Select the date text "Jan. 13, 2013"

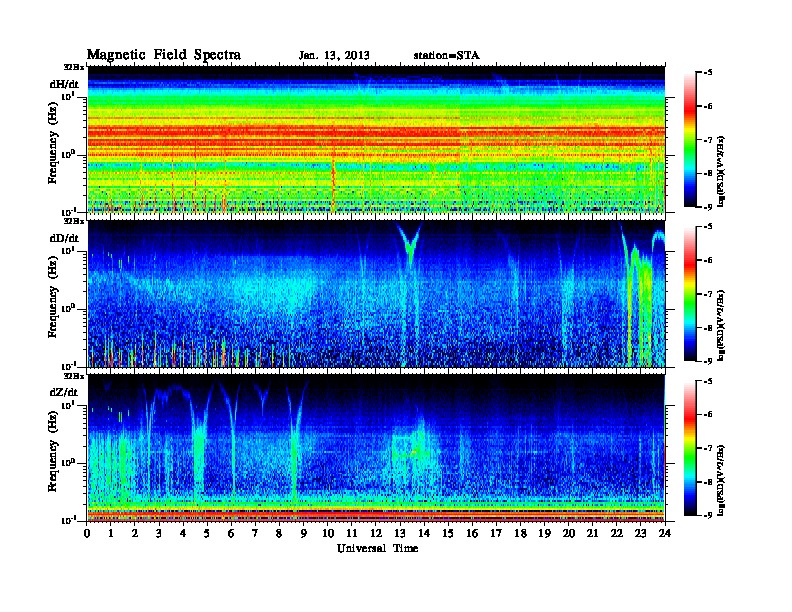334,56
